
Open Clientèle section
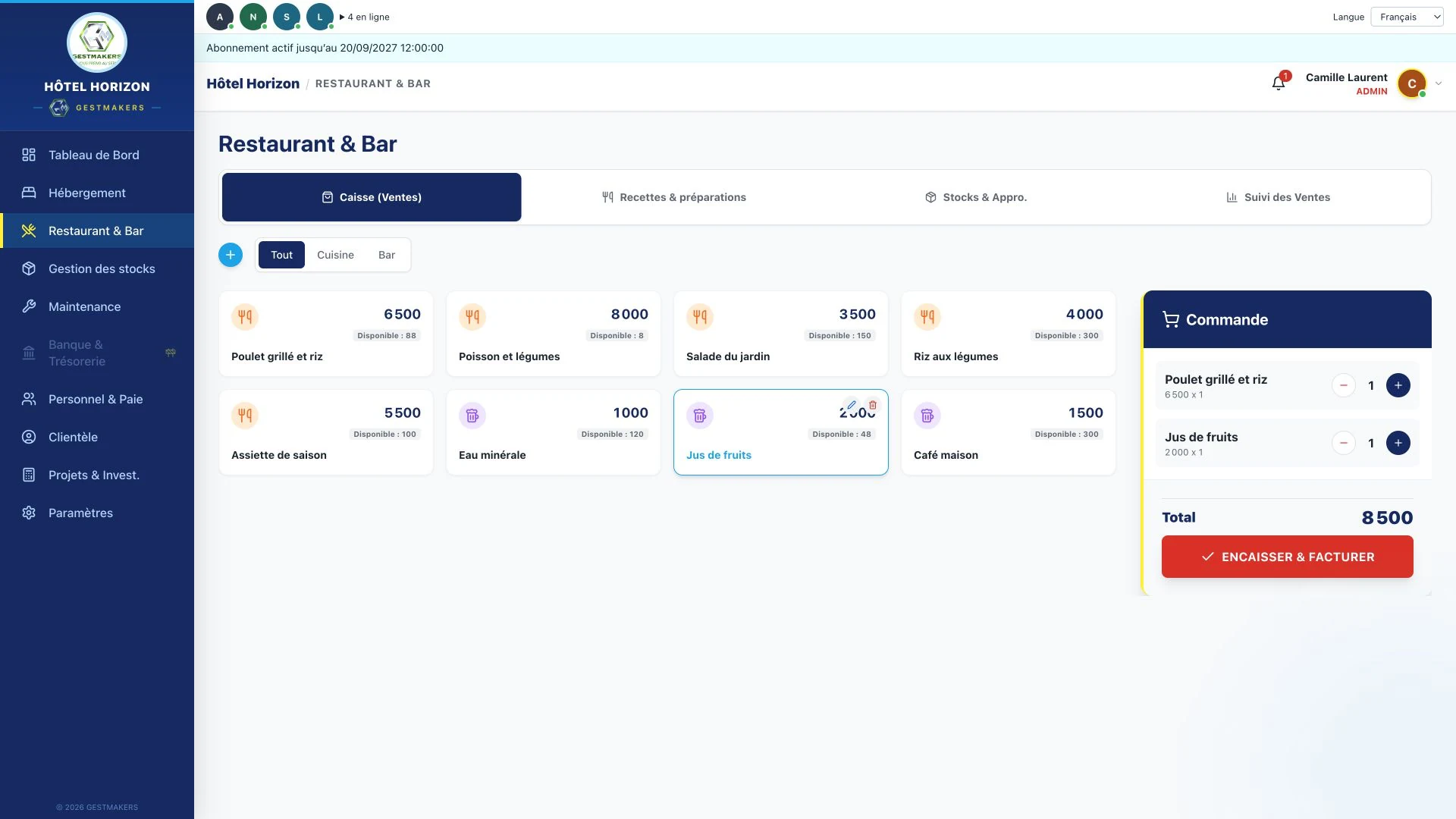(97, 437)
